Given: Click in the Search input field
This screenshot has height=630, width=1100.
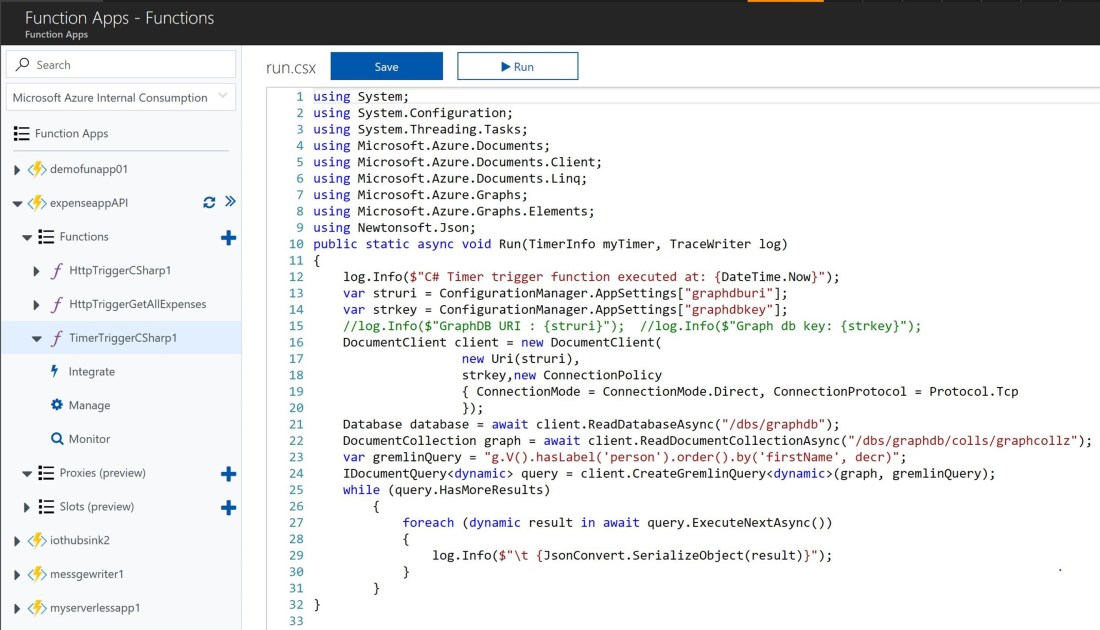Looking at the screenshot, I should point(130,65).
